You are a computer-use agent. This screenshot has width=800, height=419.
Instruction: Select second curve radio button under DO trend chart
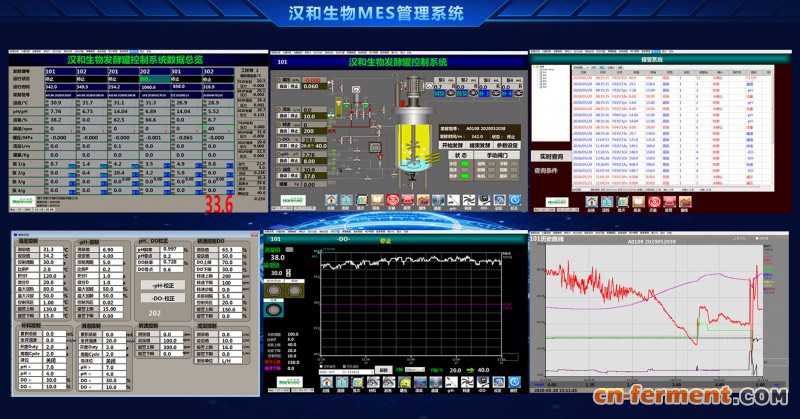pos(344,366)
